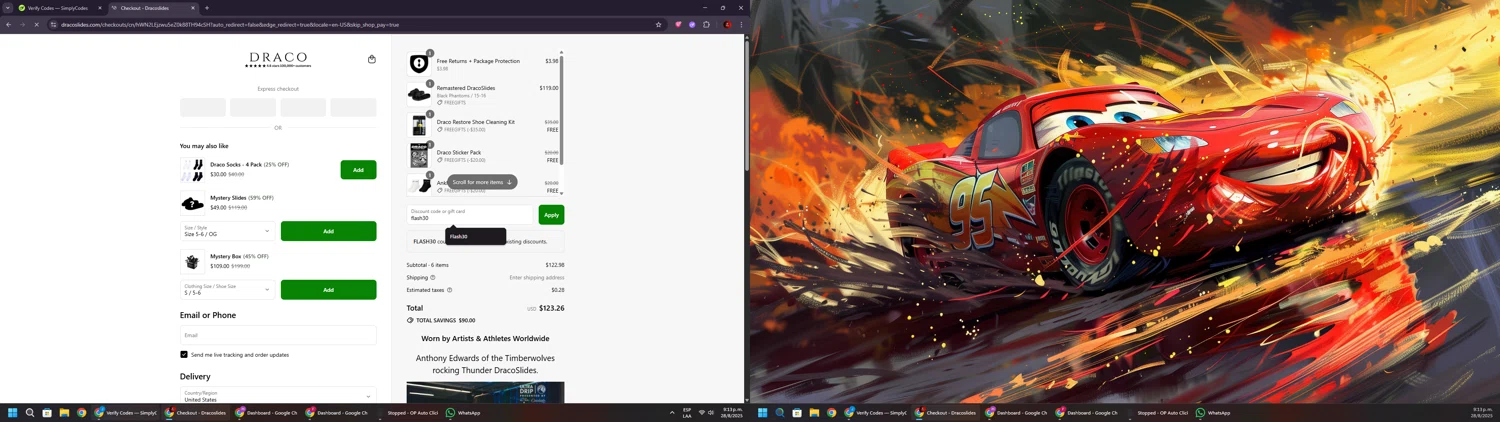The height and width of the screenshot is (422, 1500).
Task: Click the Draco Restore Shoe Cleaning Kit thumbnail
Action: 419,125
